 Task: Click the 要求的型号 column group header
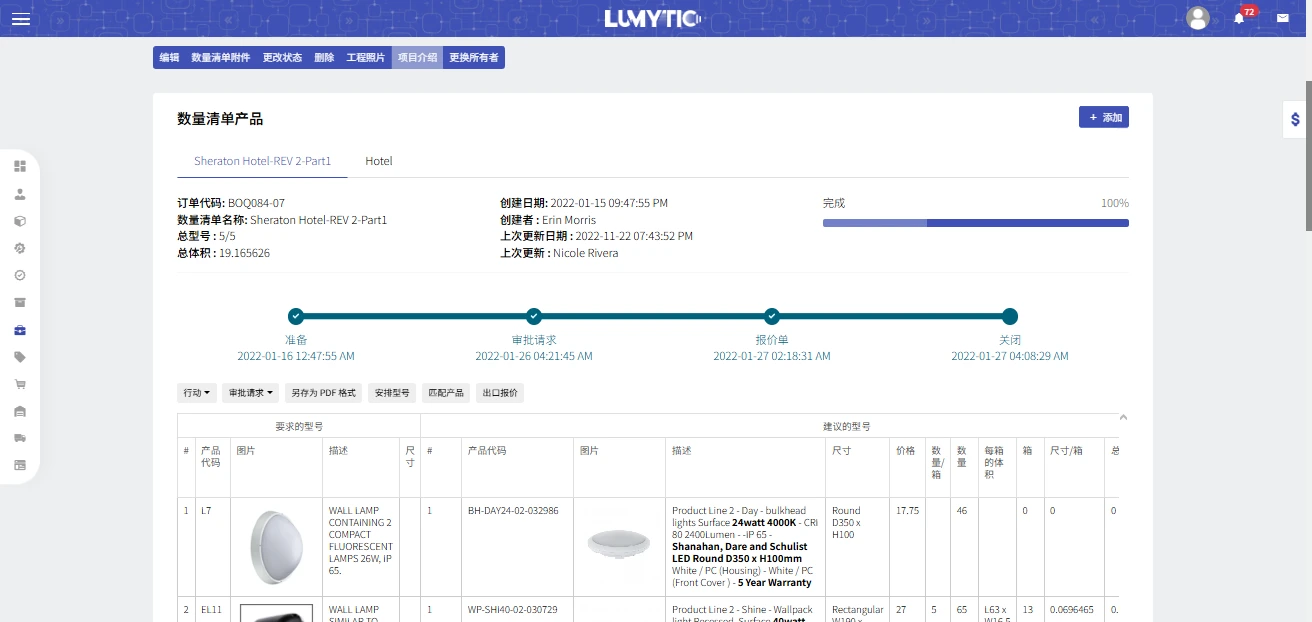pos(299,426)
